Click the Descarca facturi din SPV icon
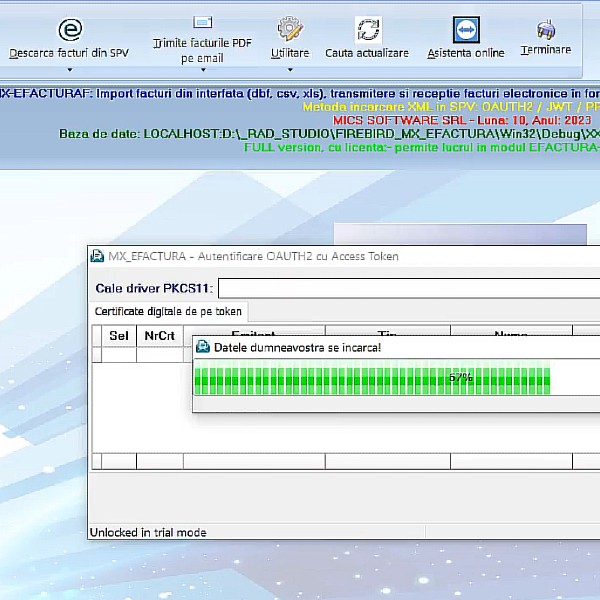Screen dimensions: 600x600 [x=69, y=29]
